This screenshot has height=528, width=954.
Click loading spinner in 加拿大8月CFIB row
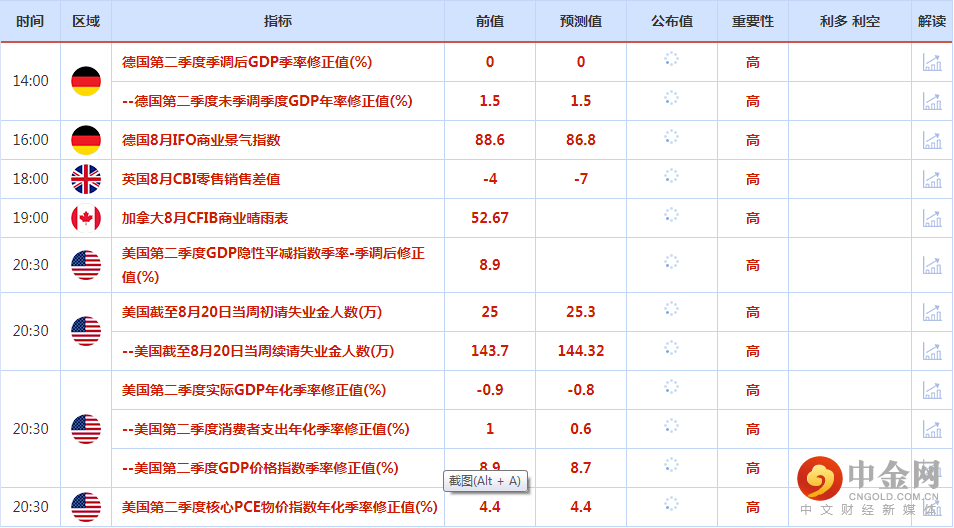[671, 215]
